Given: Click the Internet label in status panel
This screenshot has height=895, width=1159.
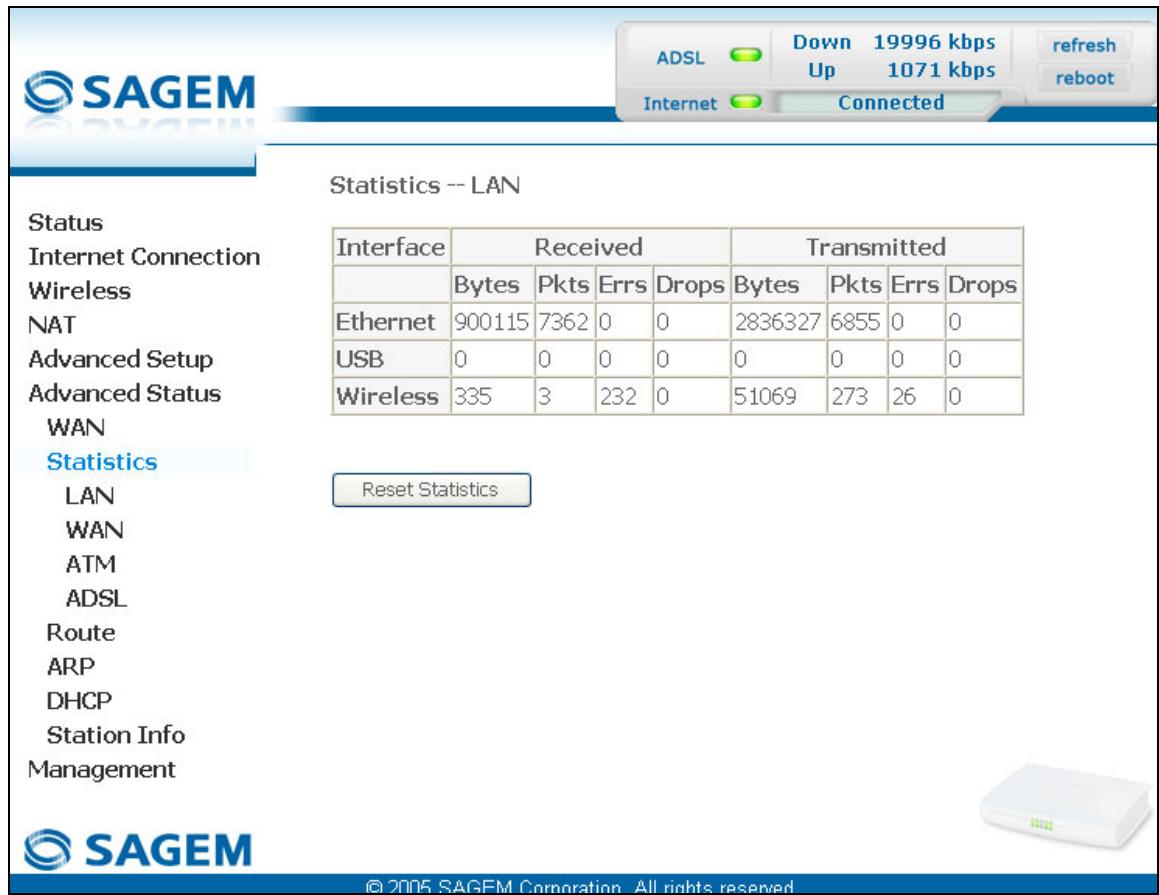Looking at the screenshot, I should 680,103.
